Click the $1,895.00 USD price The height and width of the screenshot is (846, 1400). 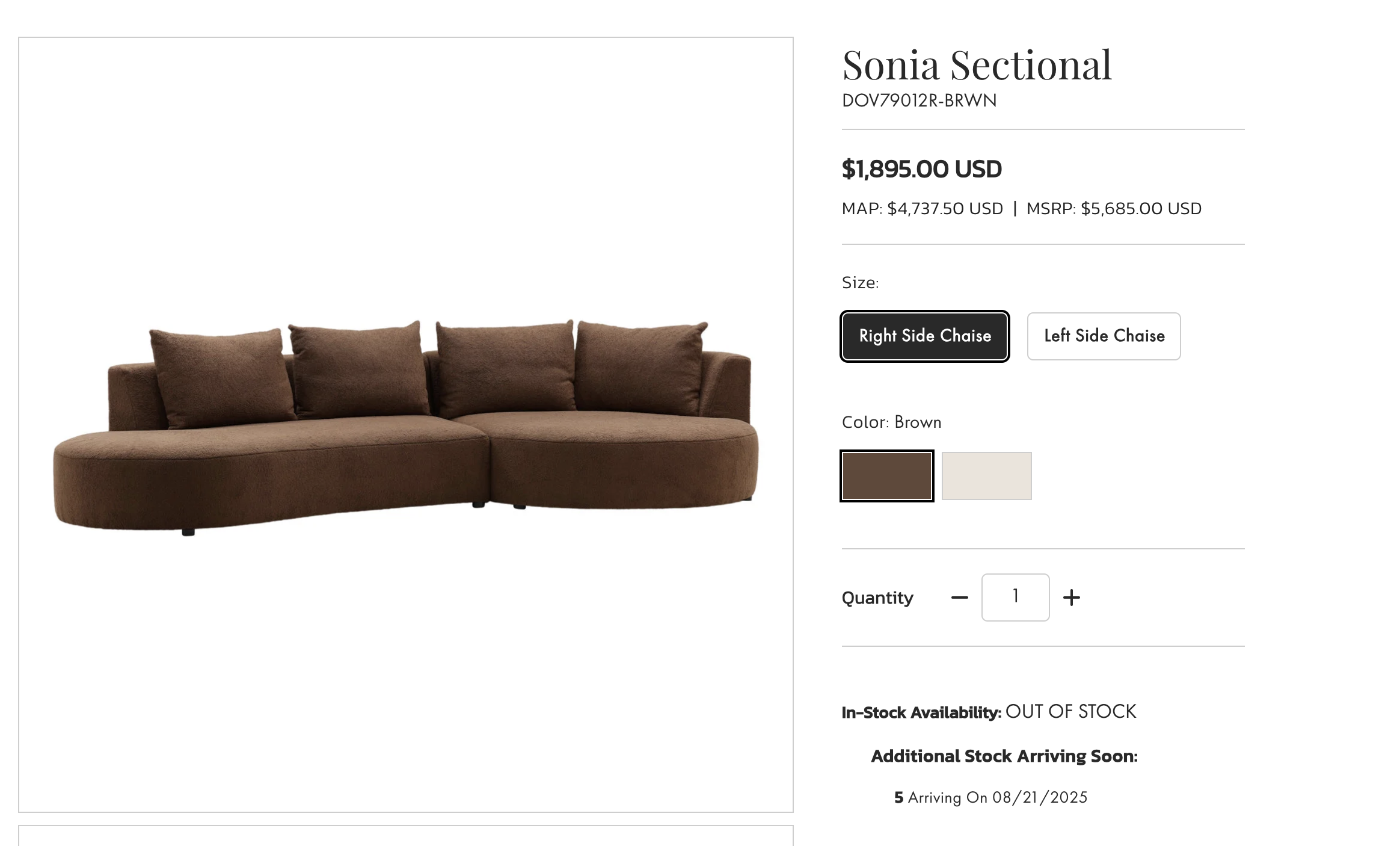[x=921, y=169]
